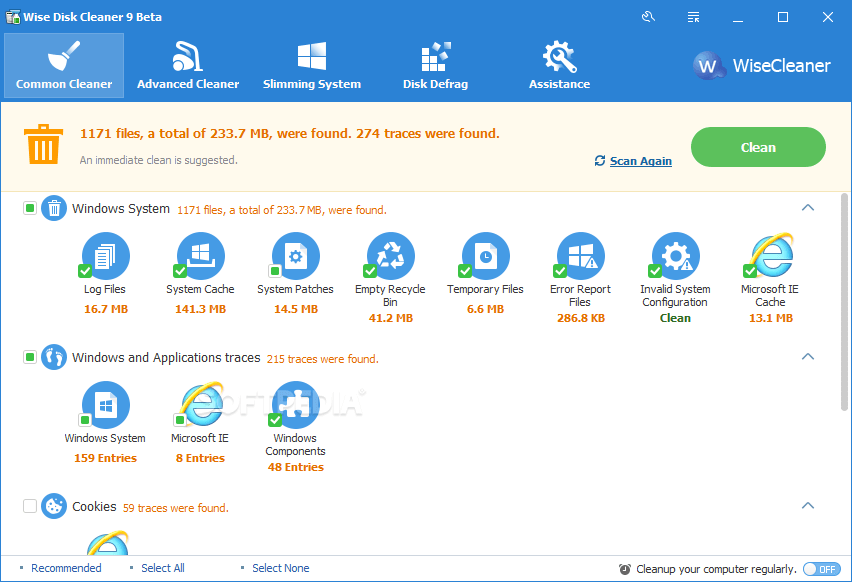Collapse the Cookies section chevron
This screenshot has width=852, height=582.
click(808, 506)
